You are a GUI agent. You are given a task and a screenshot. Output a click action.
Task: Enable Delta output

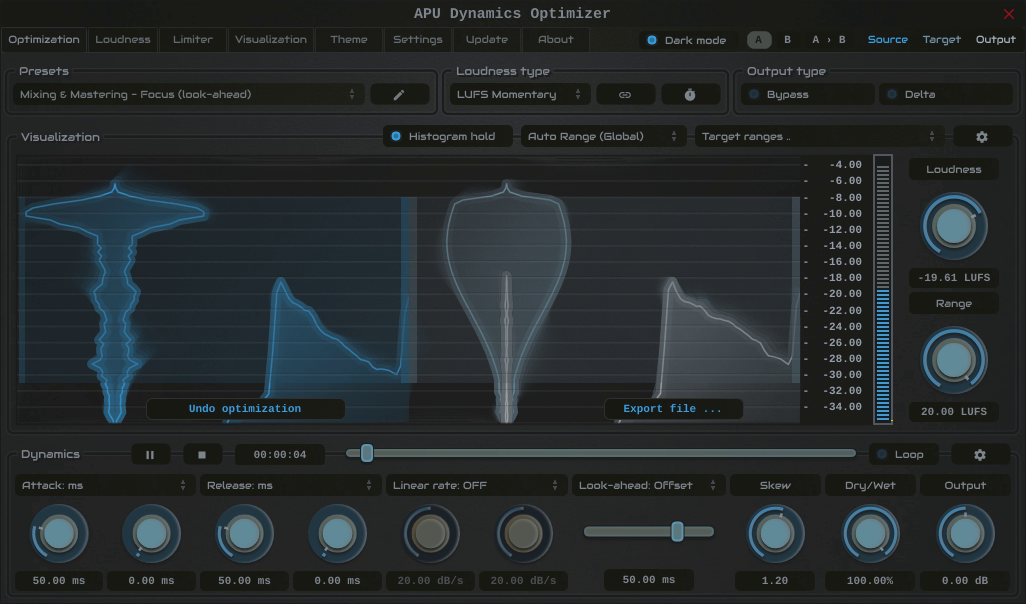pyautogui.click(x=946, y=94)
